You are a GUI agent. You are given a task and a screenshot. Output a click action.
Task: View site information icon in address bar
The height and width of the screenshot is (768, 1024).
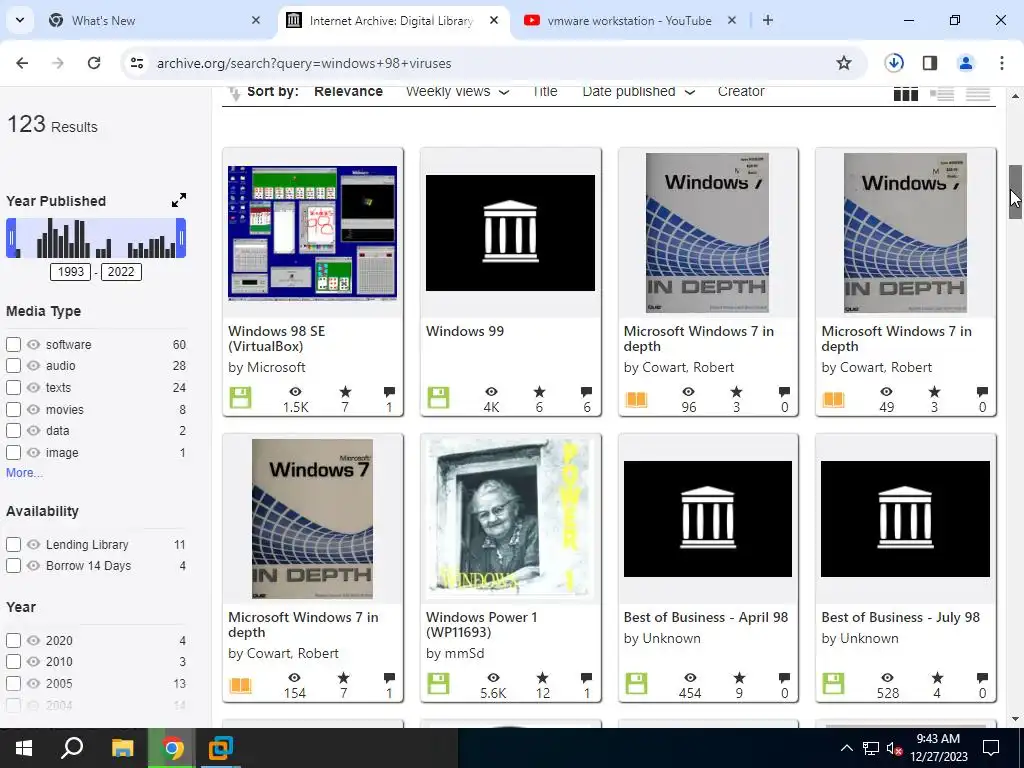(137, 63)
